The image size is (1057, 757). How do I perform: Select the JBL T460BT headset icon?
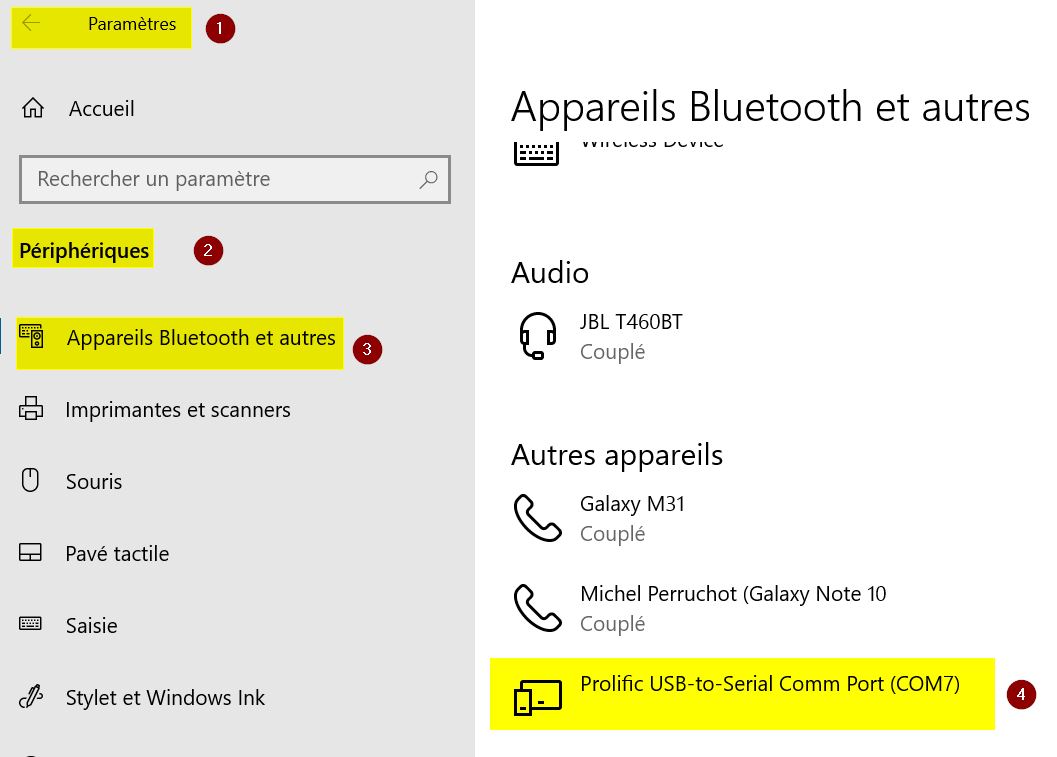pos(537,336)
